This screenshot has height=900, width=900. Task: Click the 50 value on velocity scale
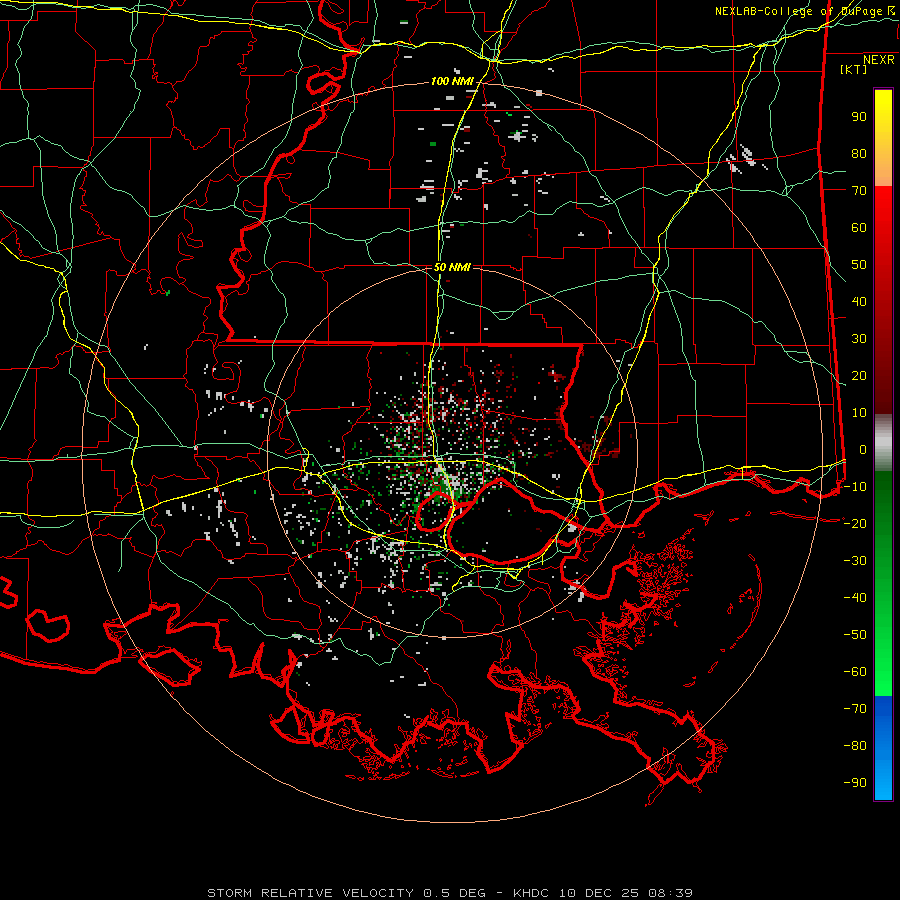pyautogui.click(x=859, y=265)
